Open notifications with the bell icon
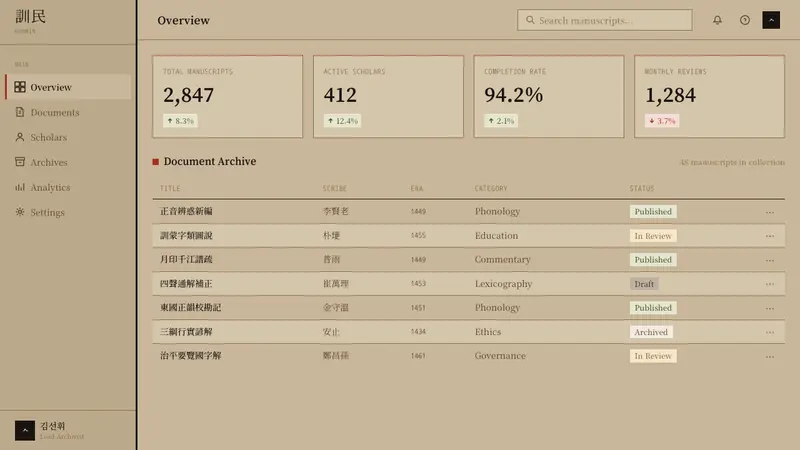Screen dimensions: 800x450 pyautogui.click(x=717, y=20)
